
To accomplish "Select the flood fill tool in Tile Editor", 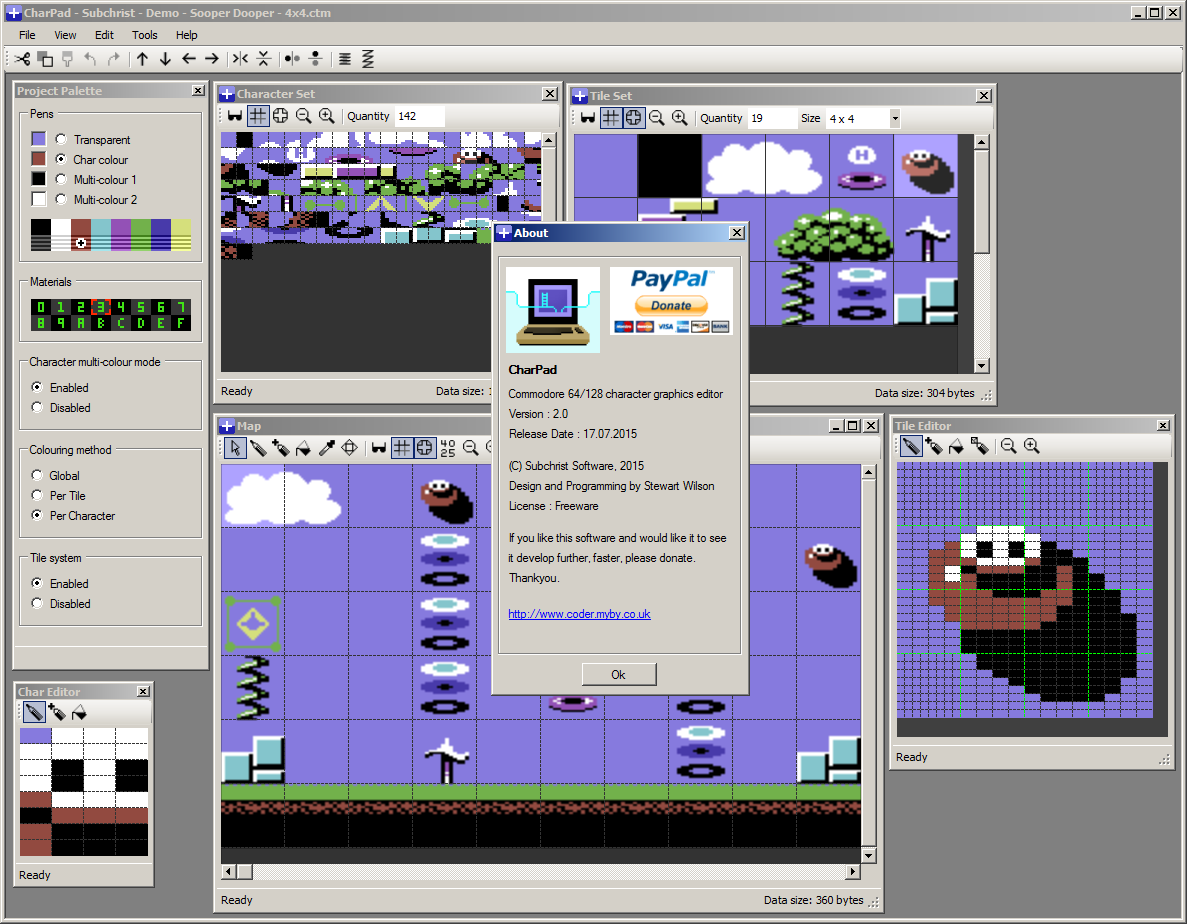I will click(957, 446).
